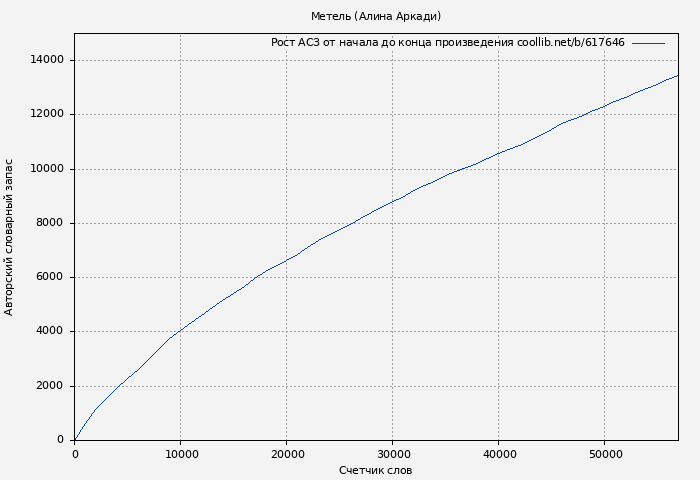The image size is (700, 480).
Task: Select the horizontal axis label "Счетчик слов"
Action: click(x=375, y=470)
